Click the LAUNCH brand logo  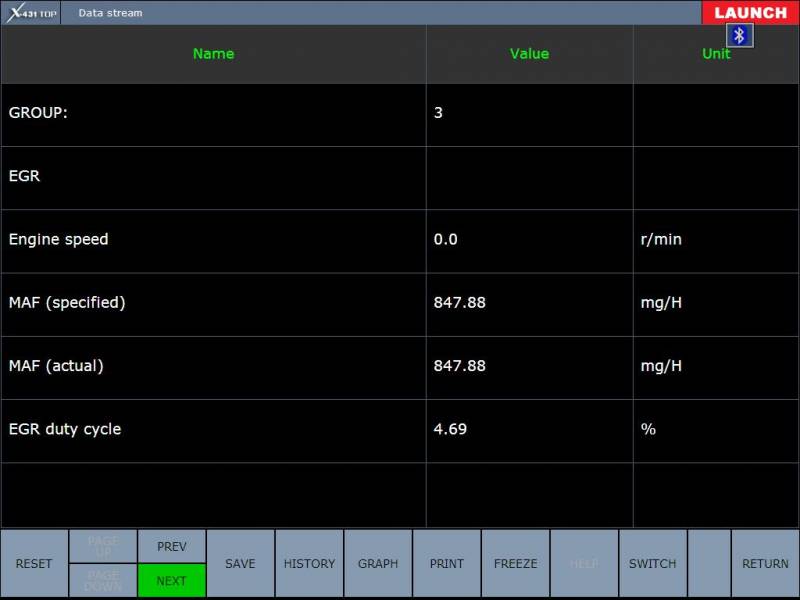(x=750, y=13)
